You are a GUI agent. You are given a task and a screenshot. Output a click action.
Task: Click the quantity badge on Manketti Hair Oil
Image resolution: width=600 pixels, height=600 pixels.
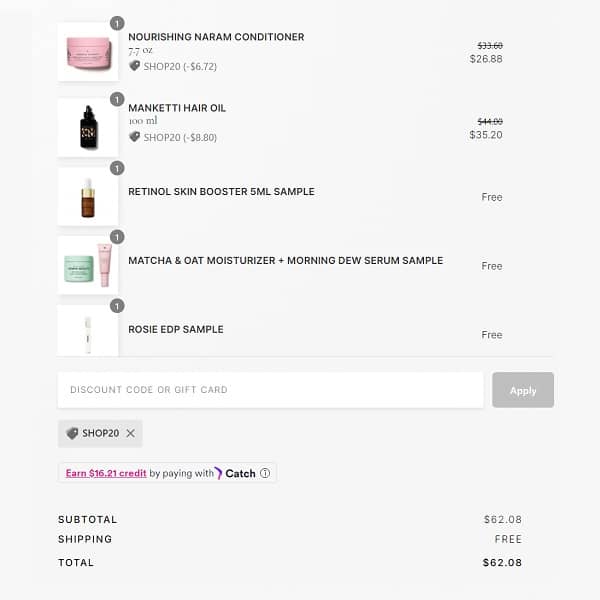(x=117, y=99)
